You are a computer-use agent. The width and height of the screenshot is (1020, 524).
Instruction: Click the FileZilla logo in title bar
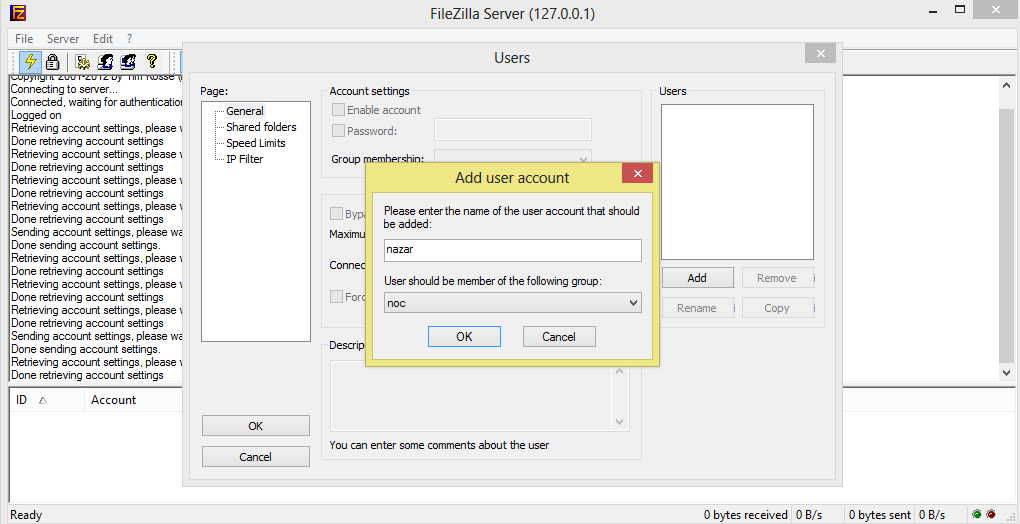(x=18, y=12)
